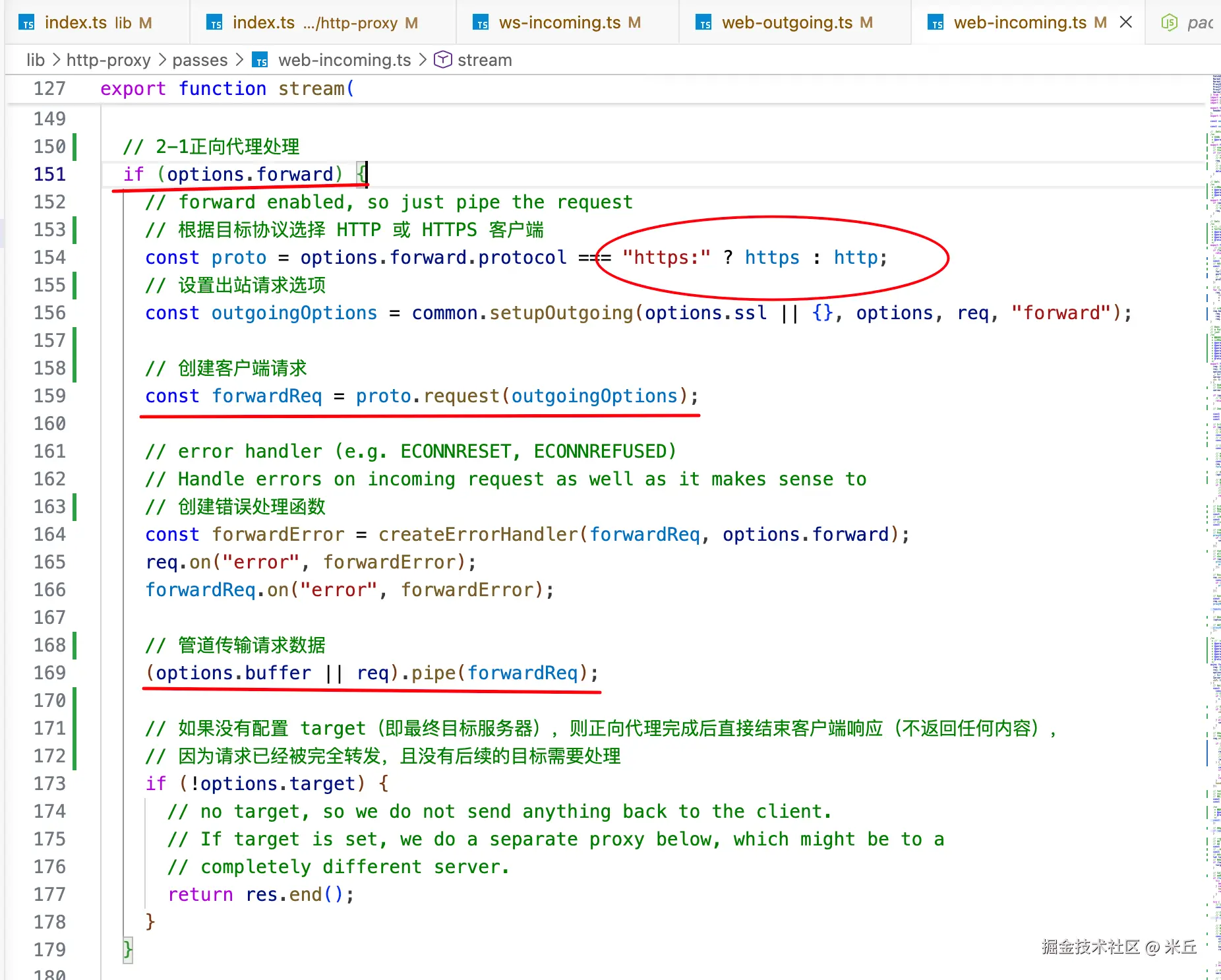Close the web-incoming.ts tab

click(1126, 22)
